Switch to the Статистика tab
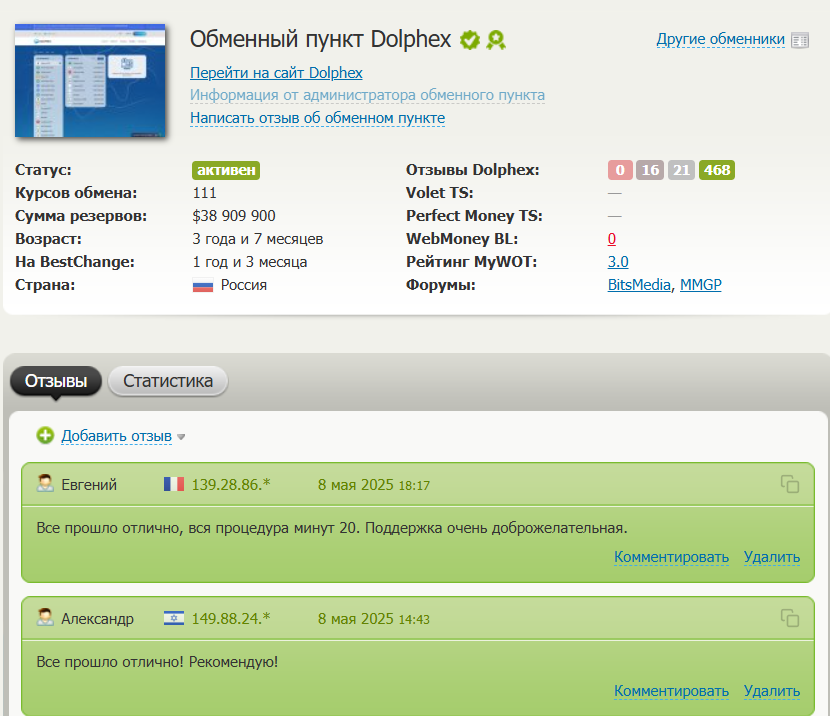This screenshot has height=716, width=830. pos(168,381)
